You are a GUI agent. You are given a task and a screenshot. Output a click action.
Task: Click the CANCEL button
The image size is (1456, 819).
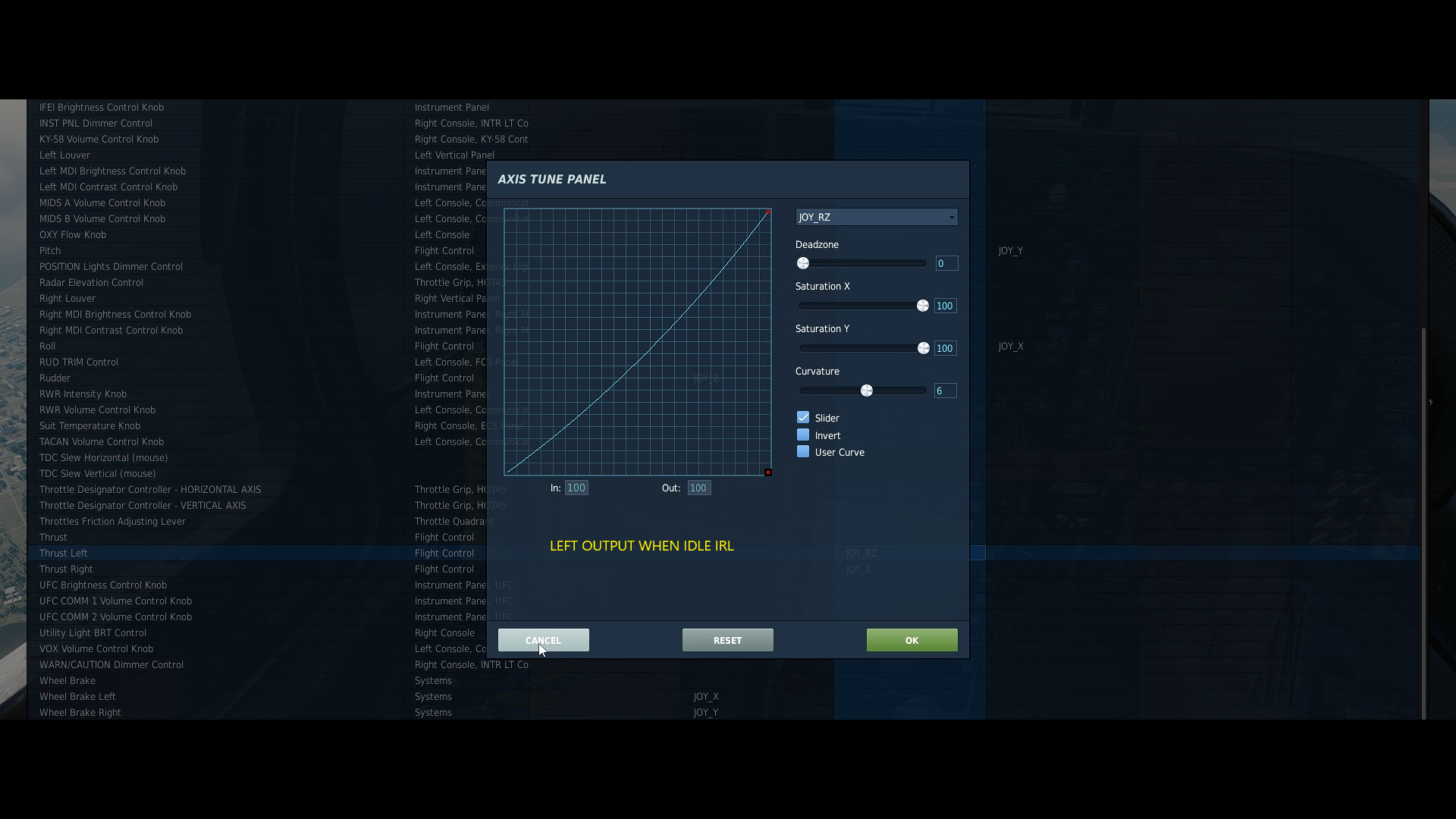point(544,640)
